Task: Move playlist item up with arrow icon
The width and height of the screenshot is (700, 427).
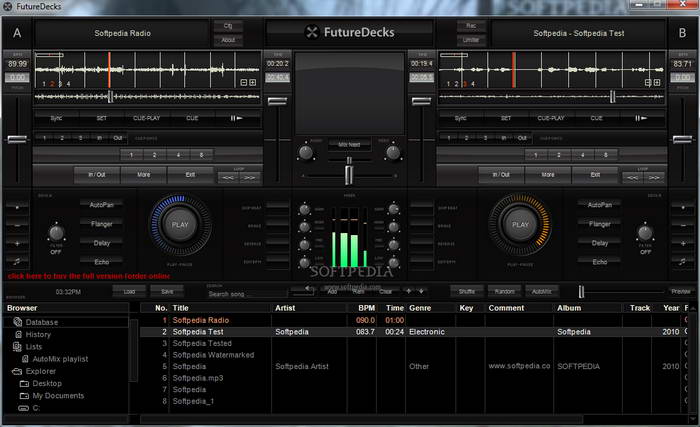Action: pyautogui.click(x=408, y=291)
